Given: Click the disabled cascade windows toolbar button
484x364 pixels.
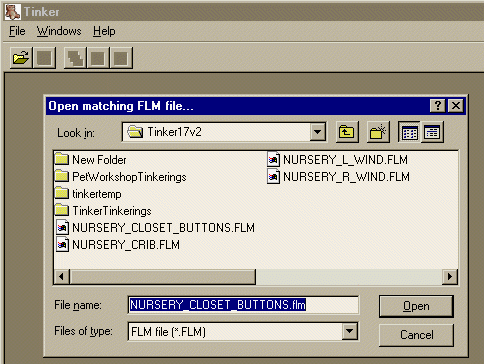Looking at the screenshot, I should (75, 58).
